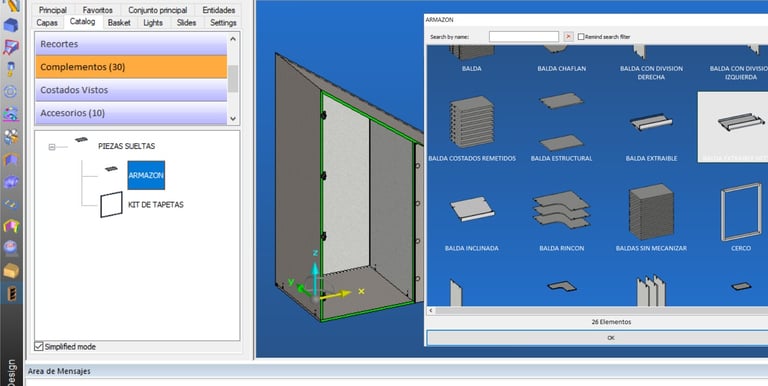768x386 pixels.
Task: Click the PIEZAS SUELTAS shelf icon
Action: point(81,140)
